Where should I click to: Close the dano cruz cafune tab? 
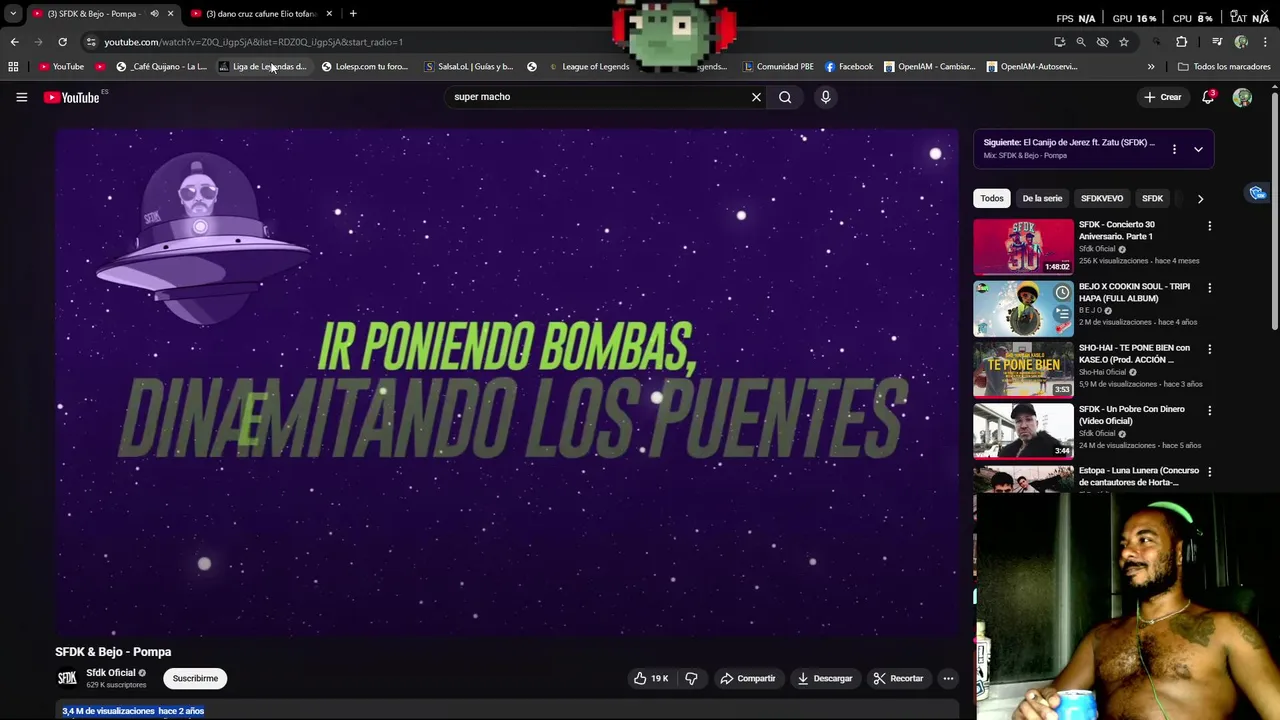(x=329, y=14)
